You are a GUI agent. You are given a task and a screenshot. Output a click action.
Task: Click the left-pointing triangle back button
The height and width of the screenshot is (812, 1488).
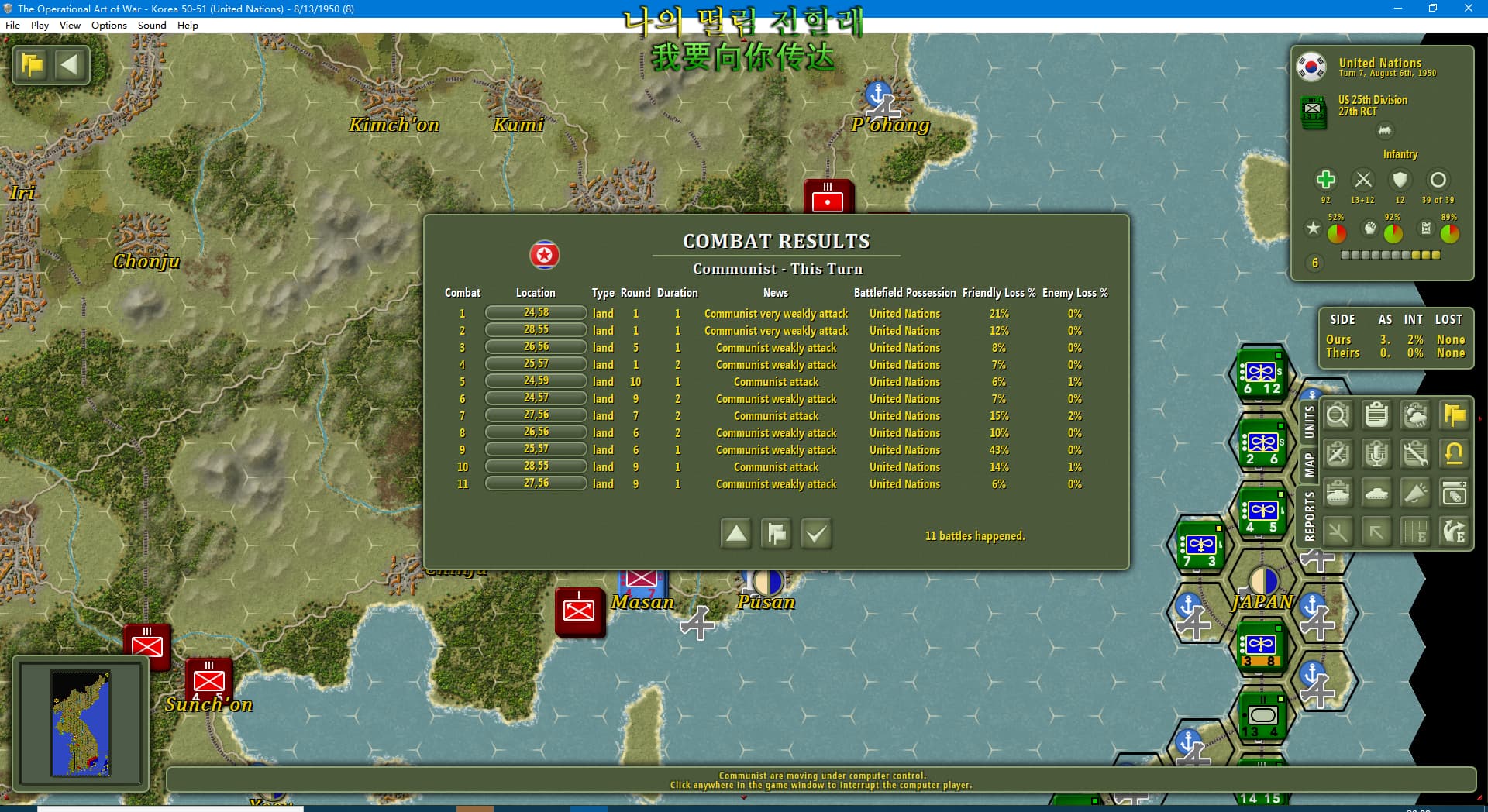pyautogui.click(x=70, y=64)
